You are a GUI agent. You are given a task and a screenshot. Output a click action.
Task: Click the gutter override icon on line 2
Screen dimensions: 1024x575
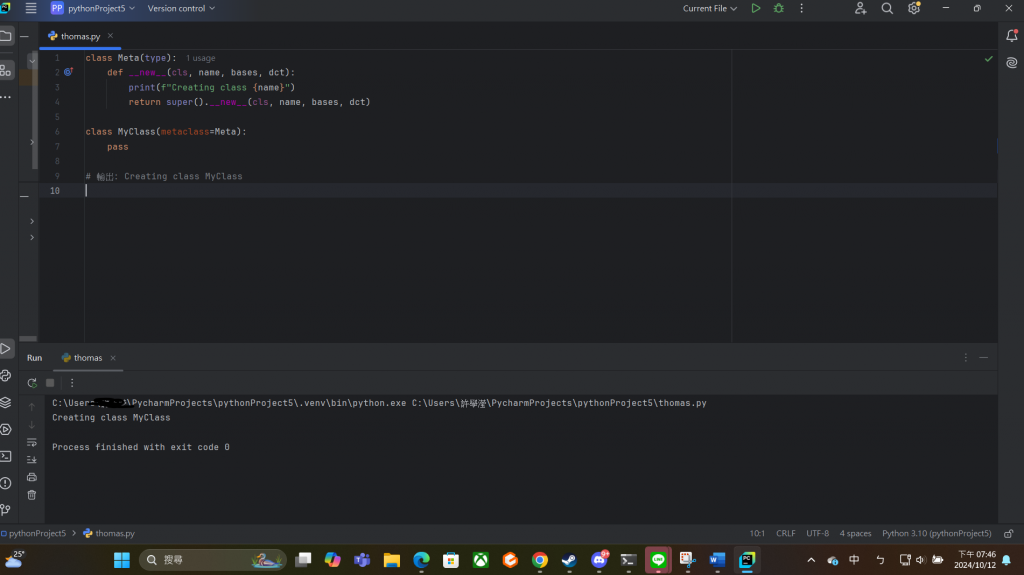click(x=68, y=72)
